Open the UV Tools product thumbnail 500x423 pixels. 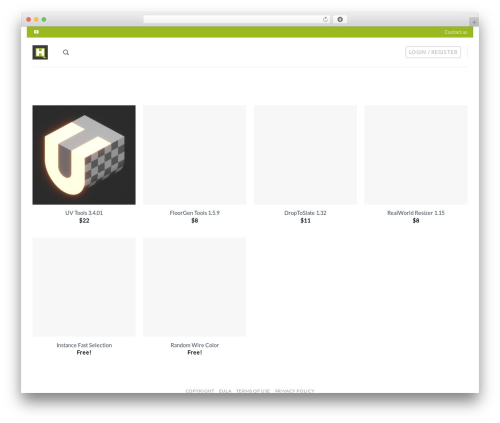[84, 155]
